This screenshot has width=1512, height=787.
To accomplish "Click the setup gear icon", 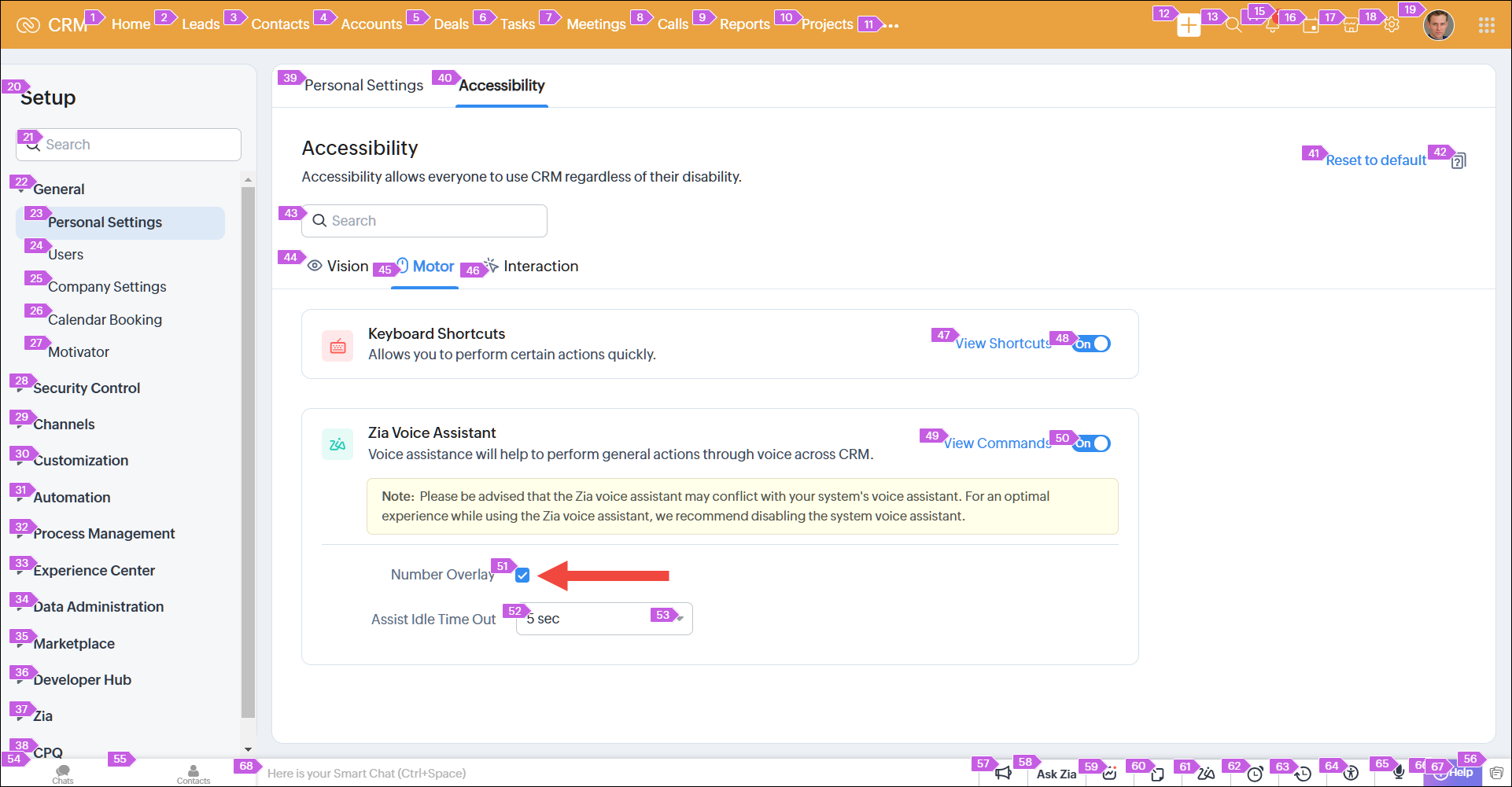I will coord(1392,25).
